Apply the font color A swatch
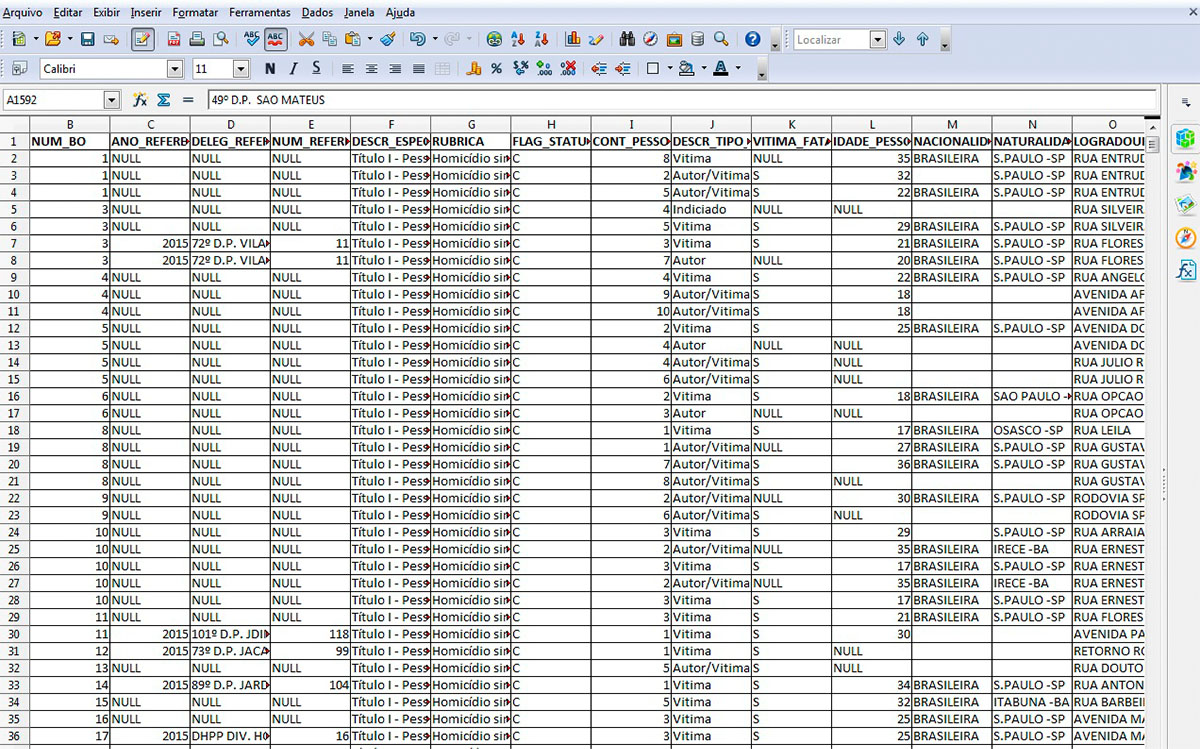The image size is (1200, 749). click(720, 69)
